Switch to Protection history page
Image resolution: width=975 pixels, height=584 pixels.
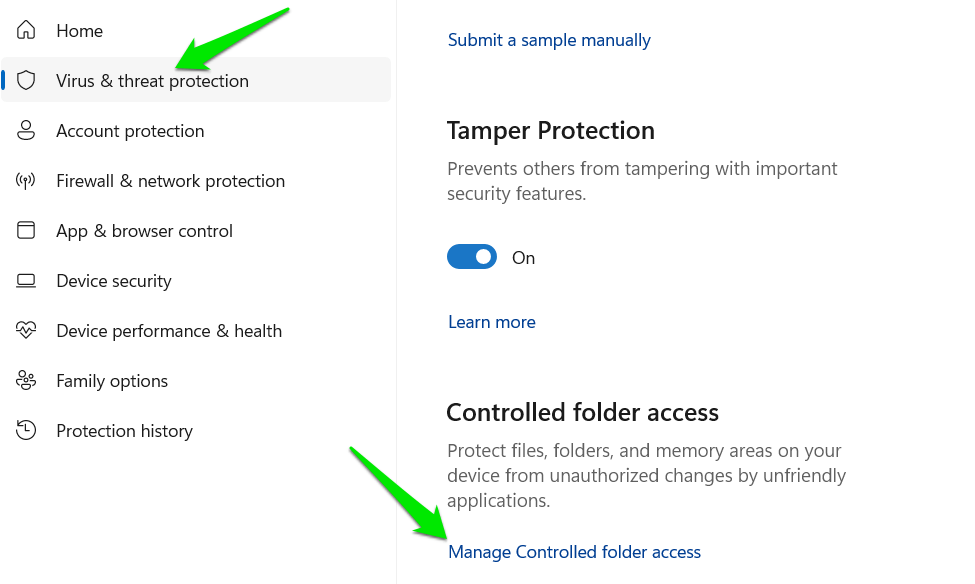pyautogui.click(x=124, y=430)
